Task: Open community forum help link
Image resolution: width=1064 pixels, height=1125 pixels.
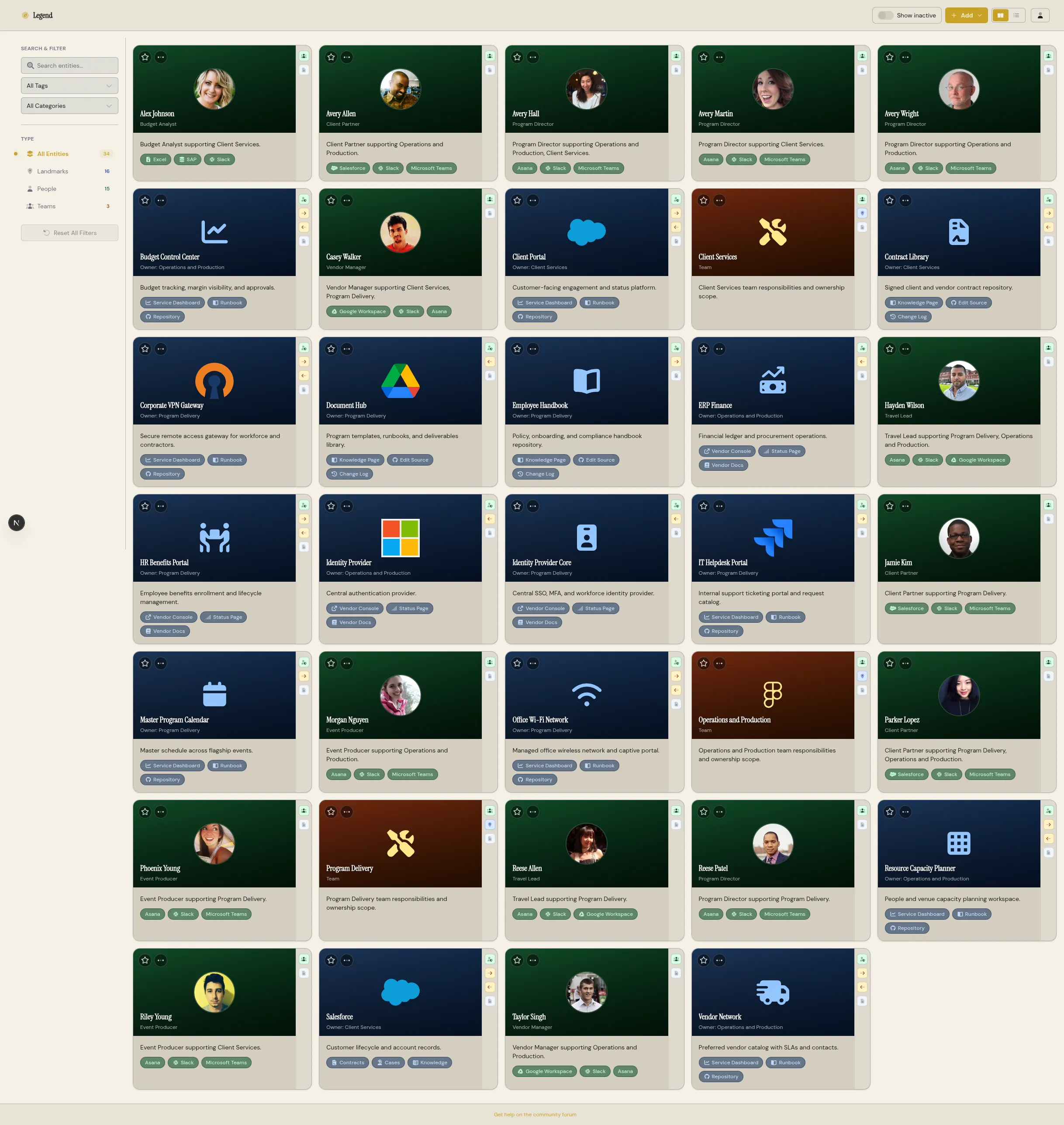Action: [x=535, y=1115]
